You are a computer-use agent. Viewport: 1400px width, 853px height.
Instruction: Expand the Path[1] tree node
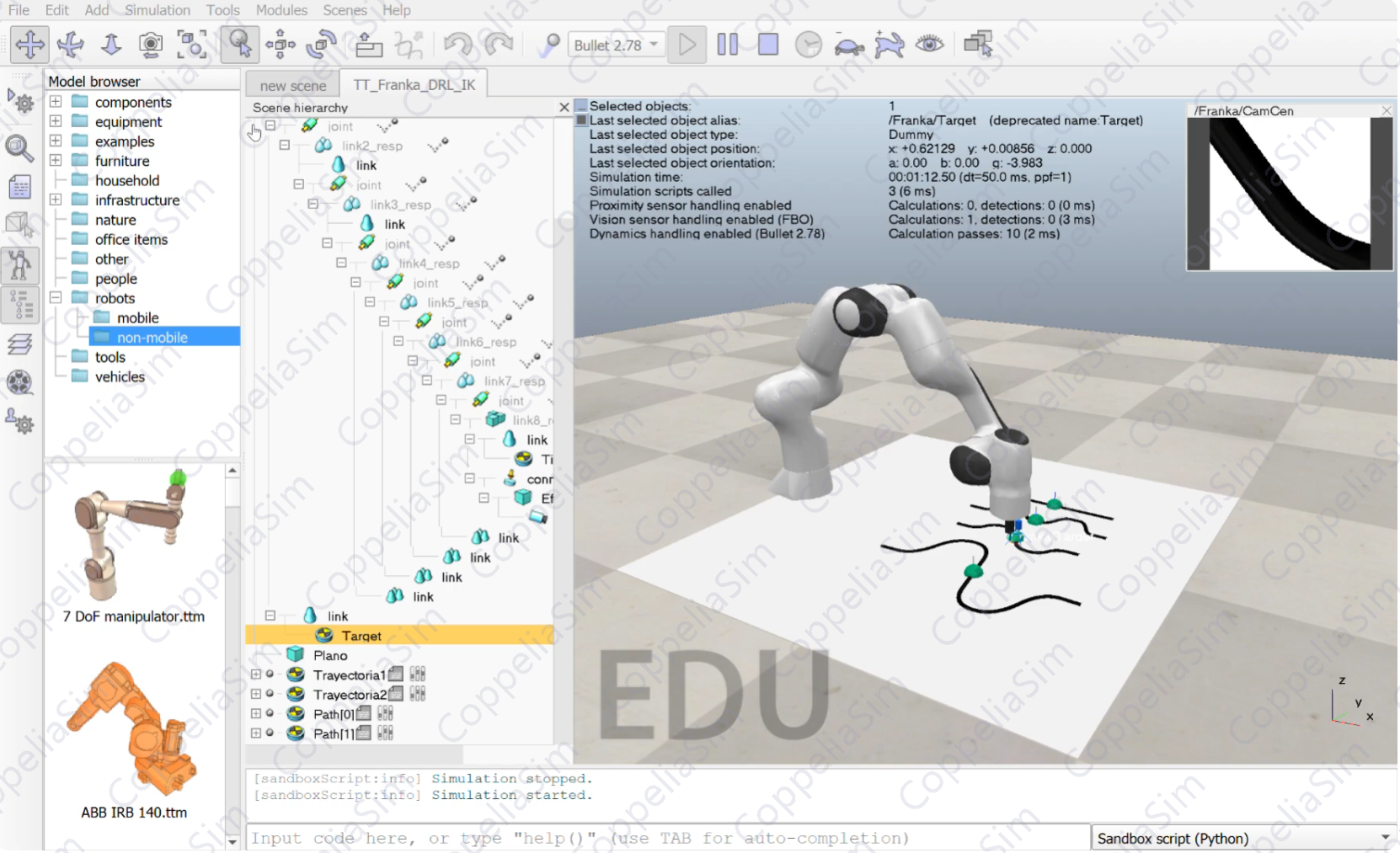(x=256, y=733)
